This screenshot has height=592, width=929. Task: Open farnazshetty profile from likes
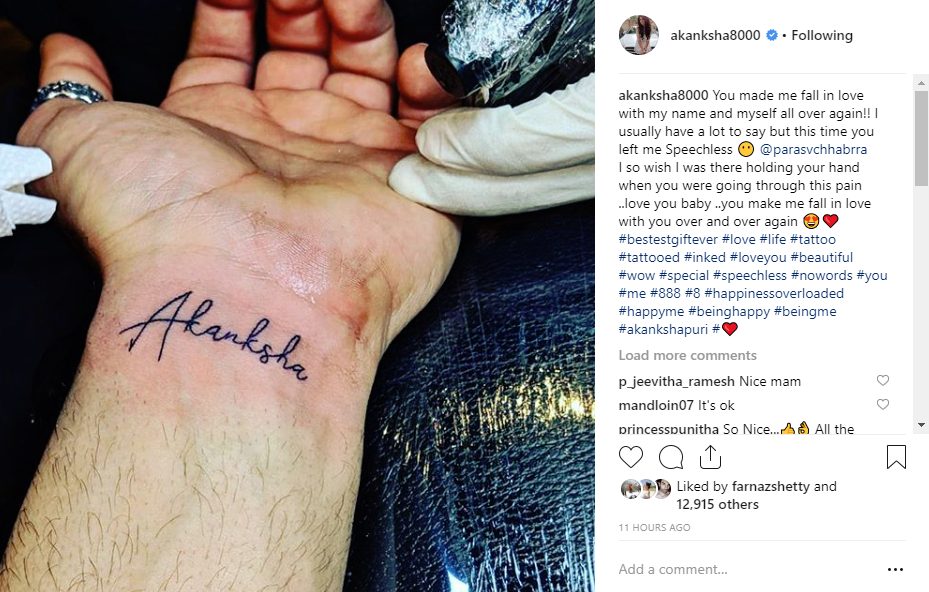771,487
